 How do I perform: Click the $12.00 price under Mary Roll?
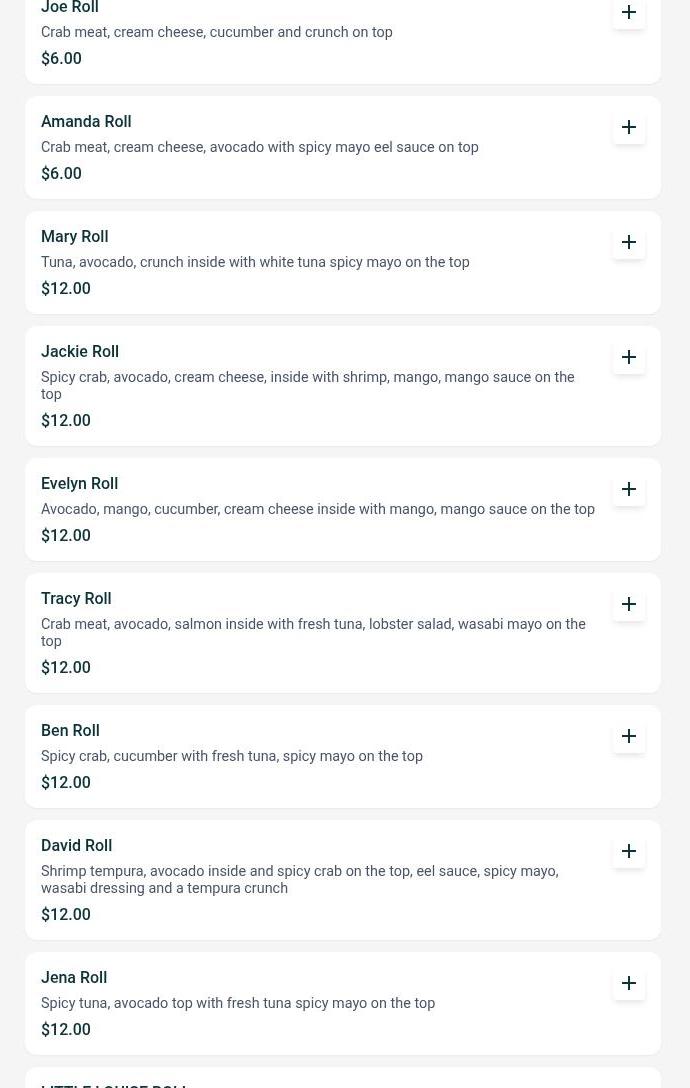tap(66, 288)
